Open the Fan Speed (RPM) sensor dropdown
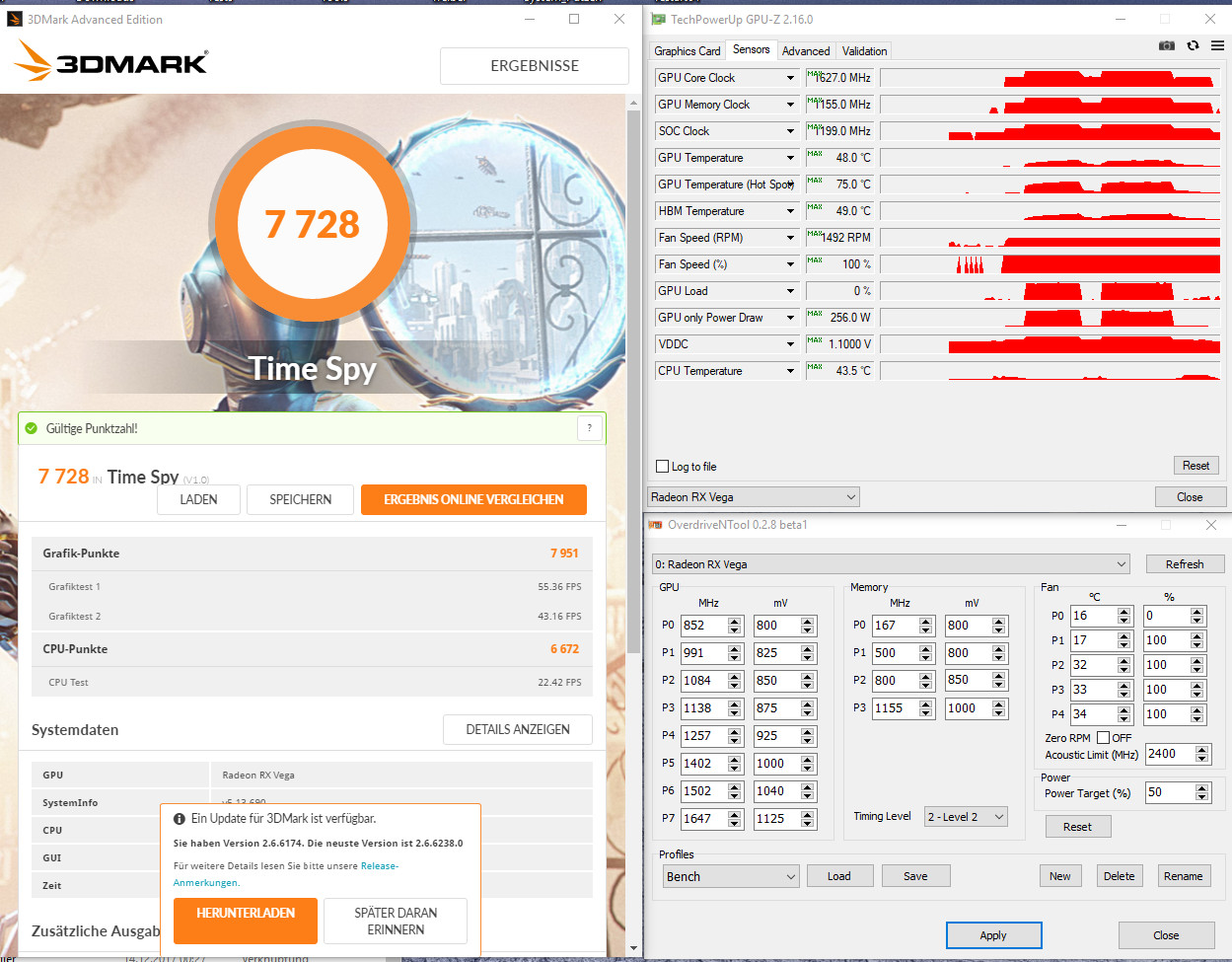This screenshot has width=1232, height=962. [790, 238]
